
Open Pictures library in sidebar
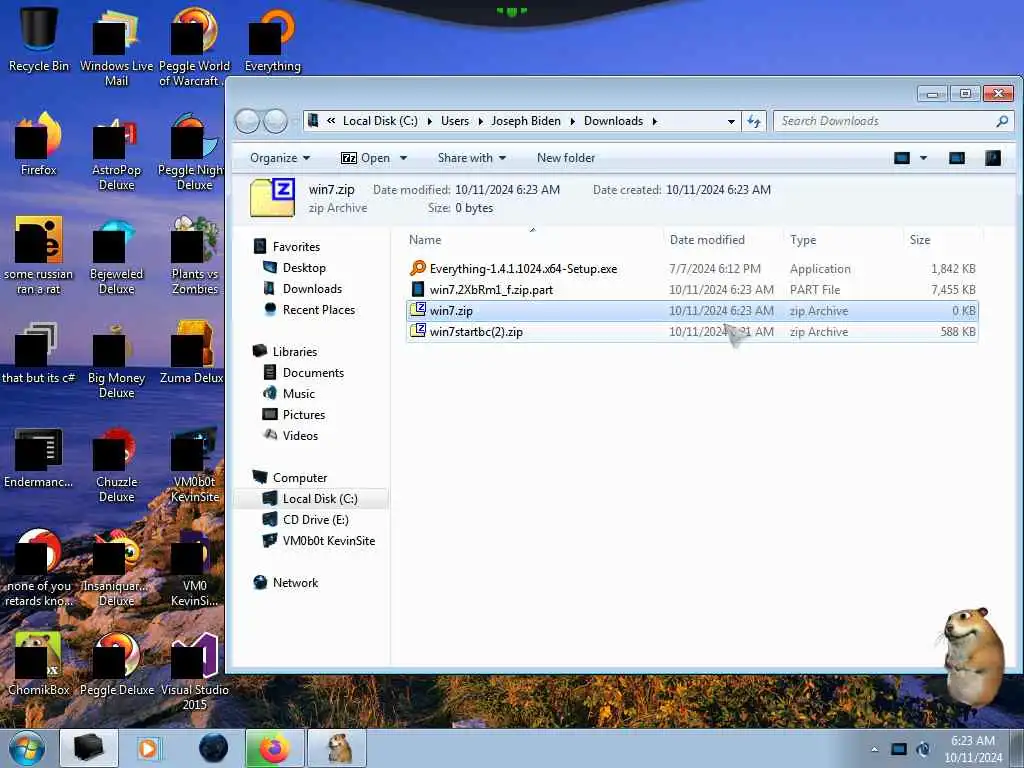pos(304,415)
